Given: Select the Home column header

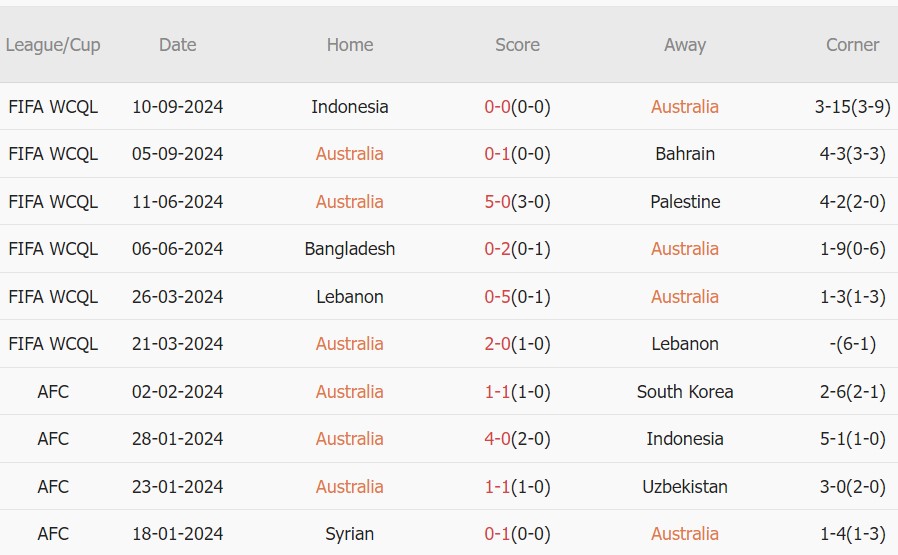Looking at the screenshot, I should tap(349, 45).
